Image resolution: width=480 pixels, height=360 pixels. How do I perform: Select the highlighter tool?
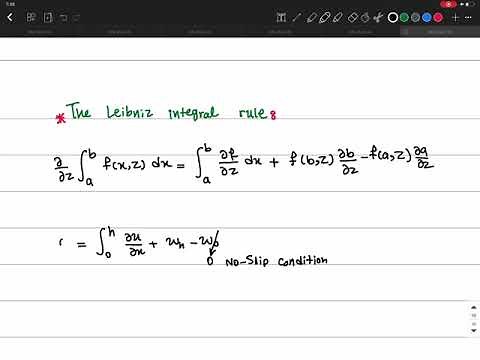point(324,17)
